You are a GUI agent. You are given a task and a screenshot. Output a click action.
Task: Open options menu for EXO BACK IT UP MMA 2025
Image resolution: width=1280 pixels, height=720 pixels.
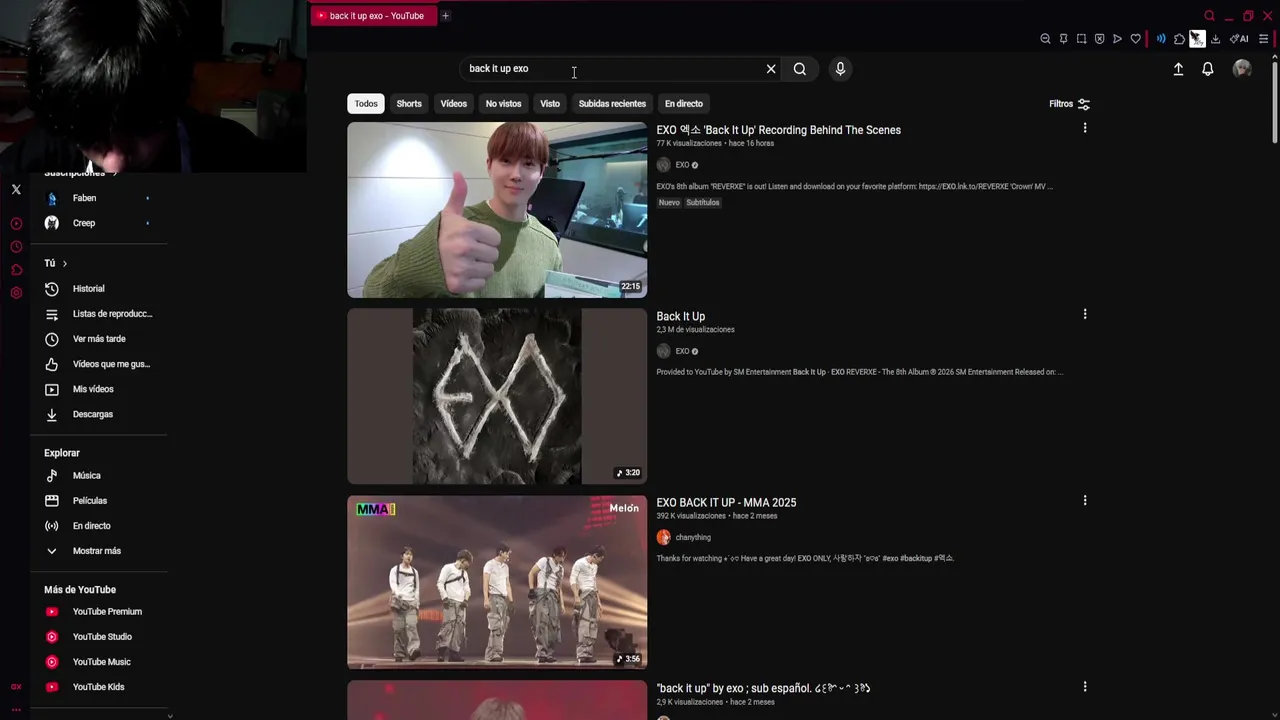tap(1084, 500)
